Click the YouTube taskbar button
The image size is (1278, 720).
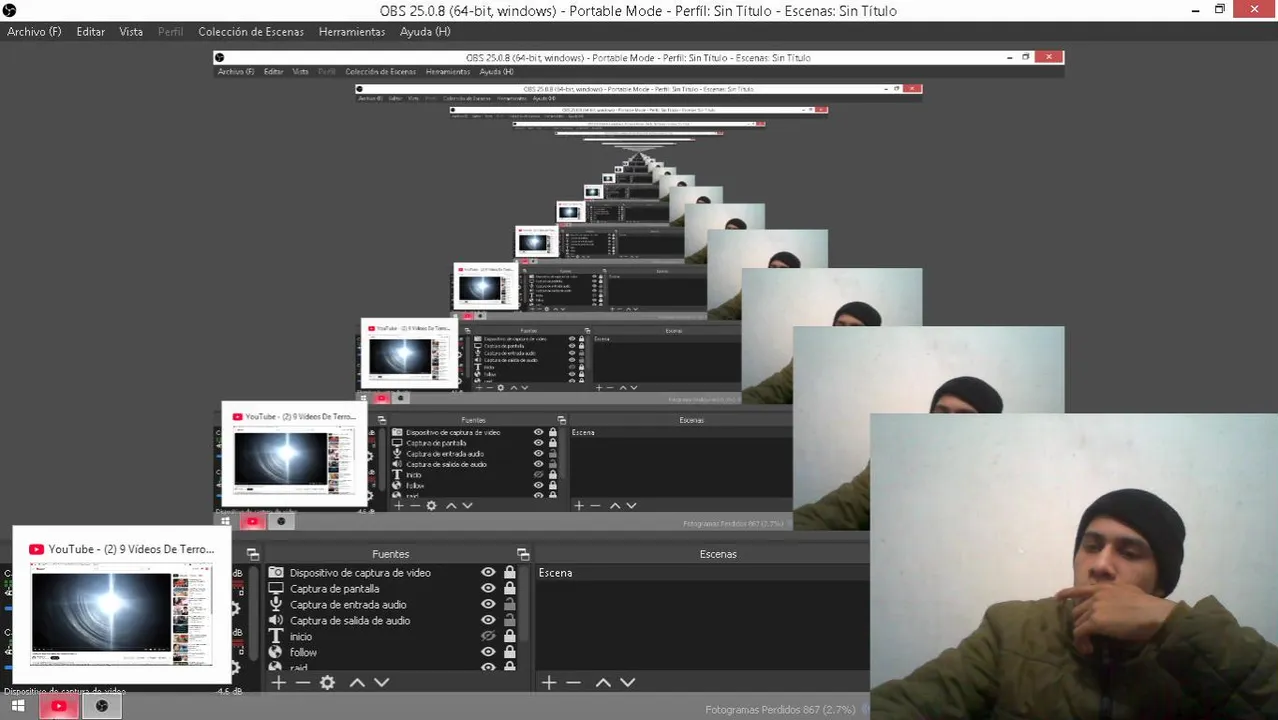coord(59,706)
